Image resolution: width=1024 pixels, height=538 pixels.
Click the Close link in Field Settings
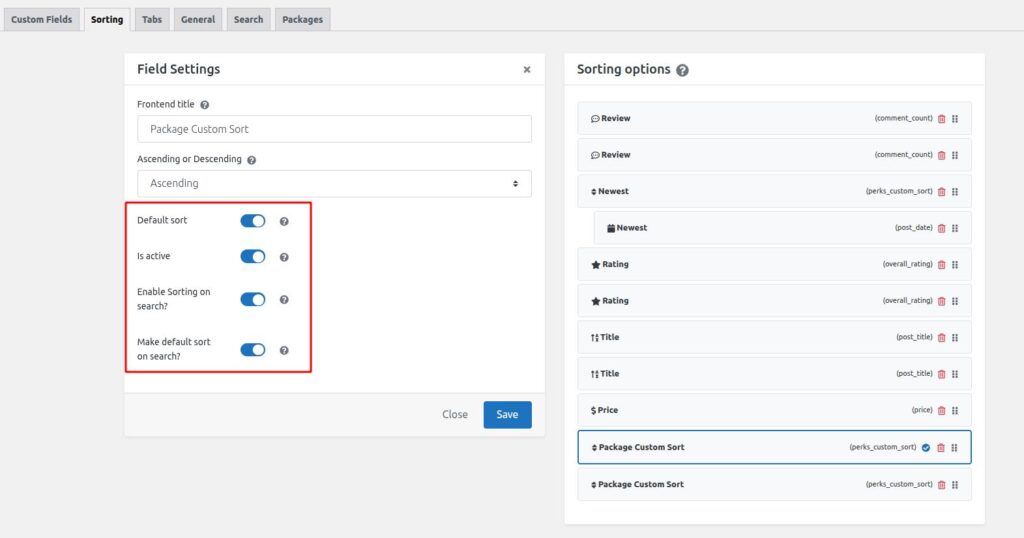[455, 415]
